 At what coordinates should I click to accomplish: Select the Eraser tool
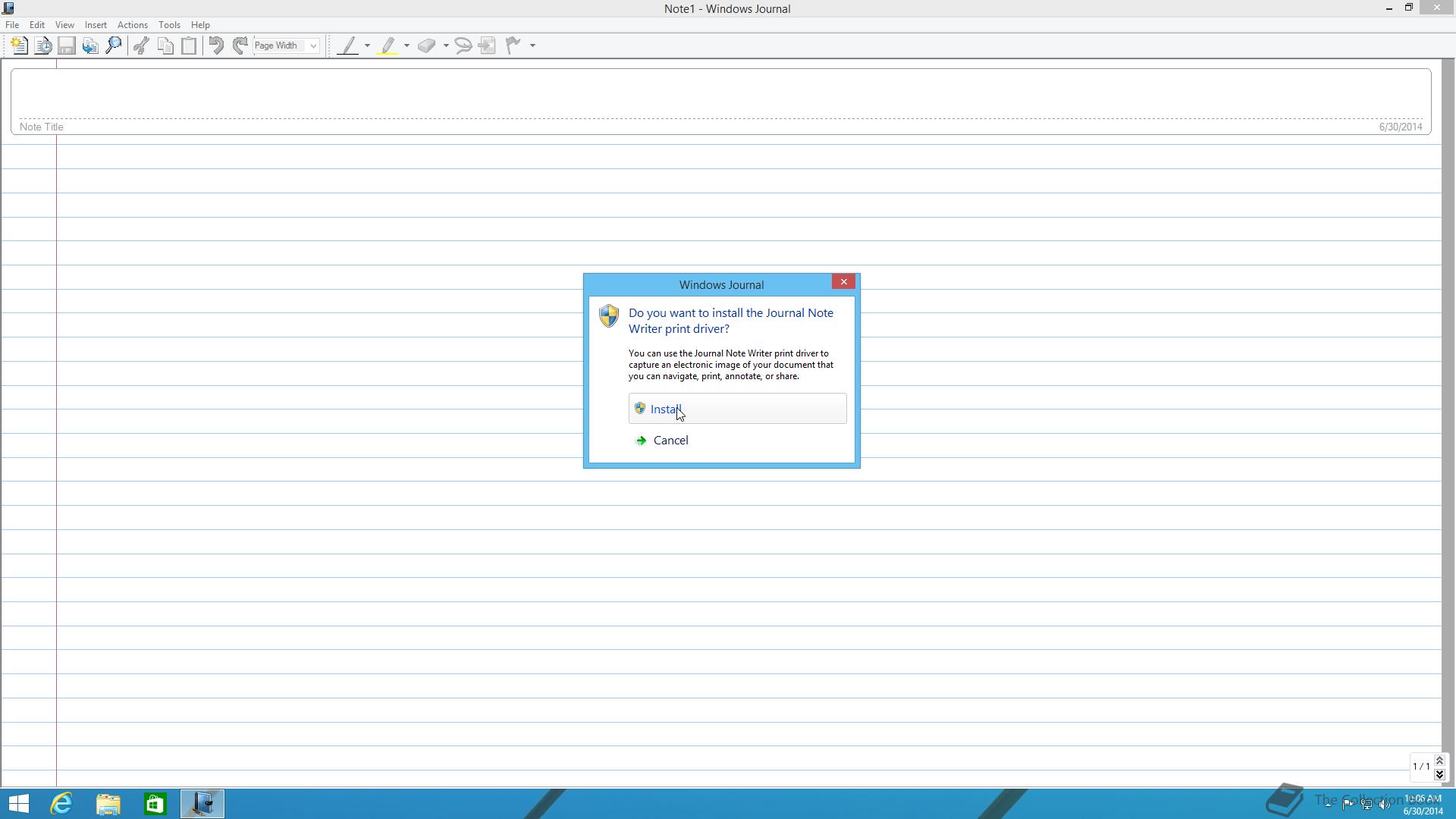(427, 45)
